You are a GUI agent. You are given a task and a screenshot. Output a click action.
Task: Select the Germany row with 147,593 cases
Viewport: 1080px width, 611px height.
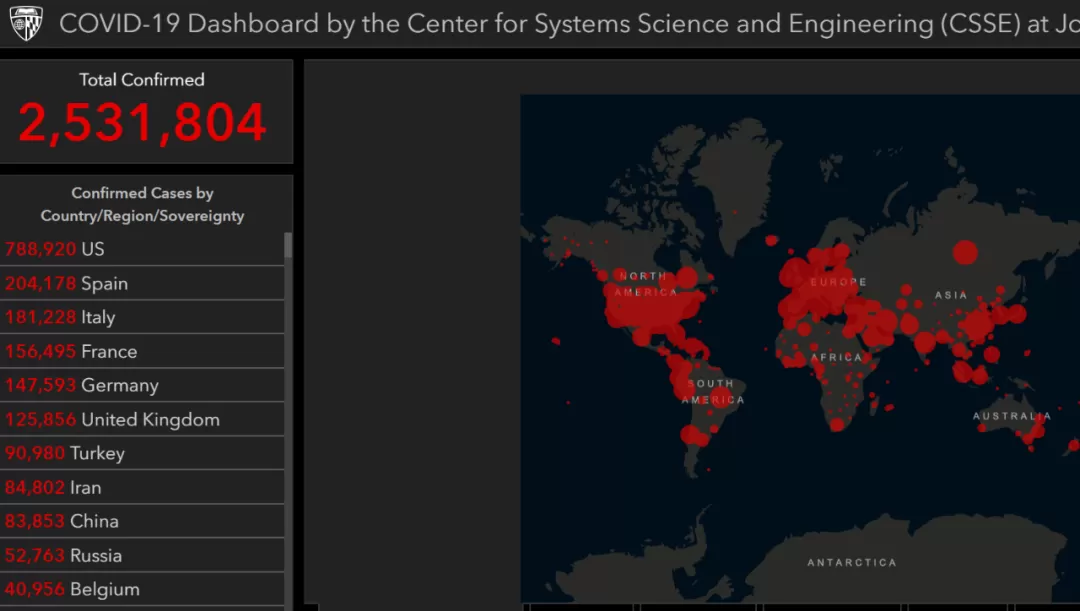click(142, 385)
